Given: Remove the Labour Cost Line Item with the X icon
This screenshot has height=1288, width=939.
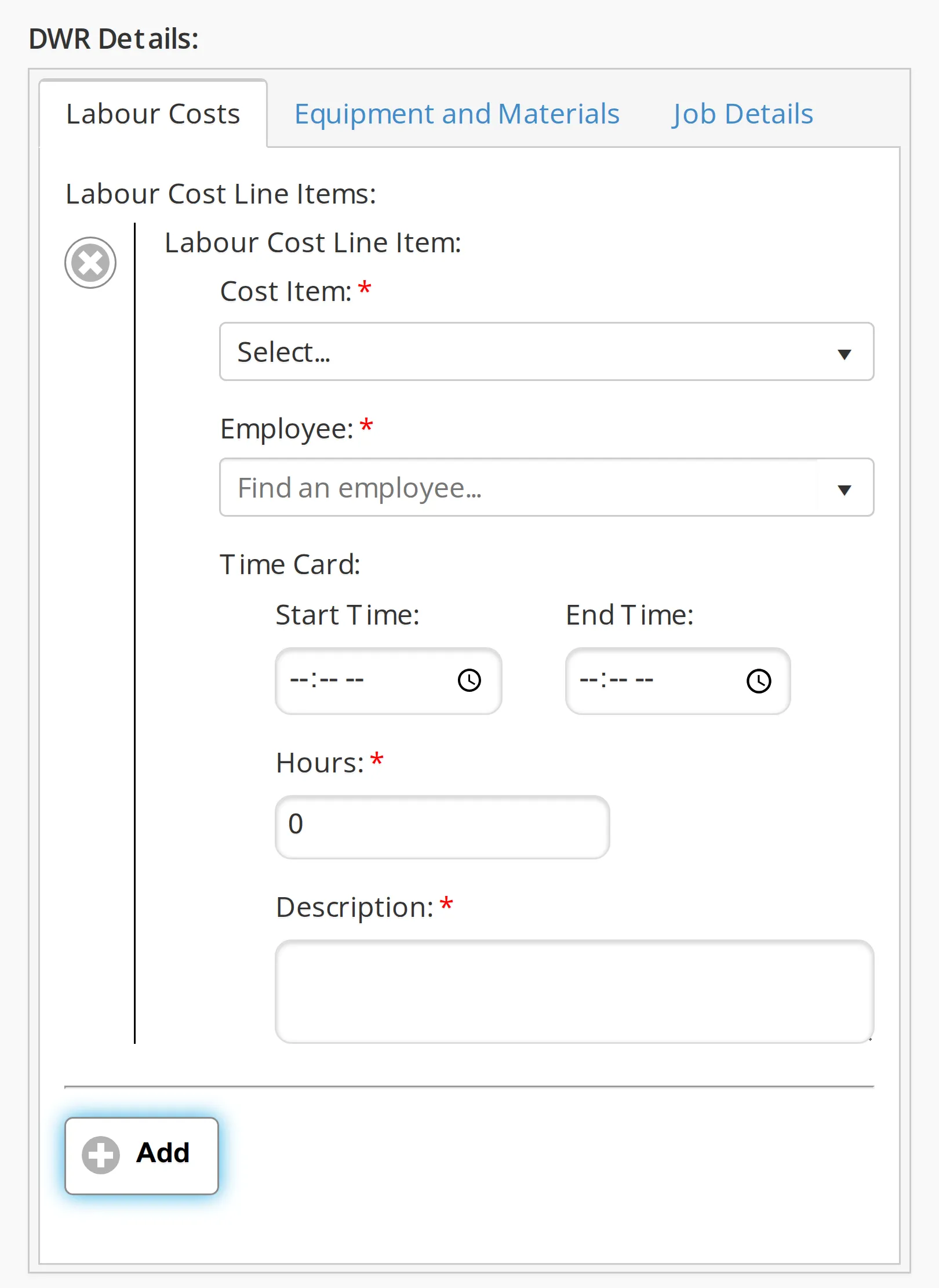Looking at the screenshot, I should pos(90,263).
